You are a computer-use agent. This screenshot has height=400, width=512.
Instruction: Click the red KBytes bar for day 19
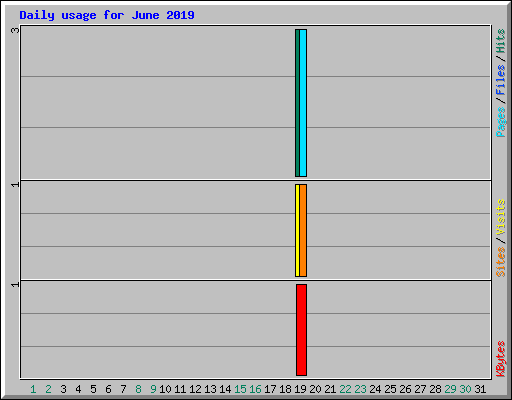click(x=301, y=330)
